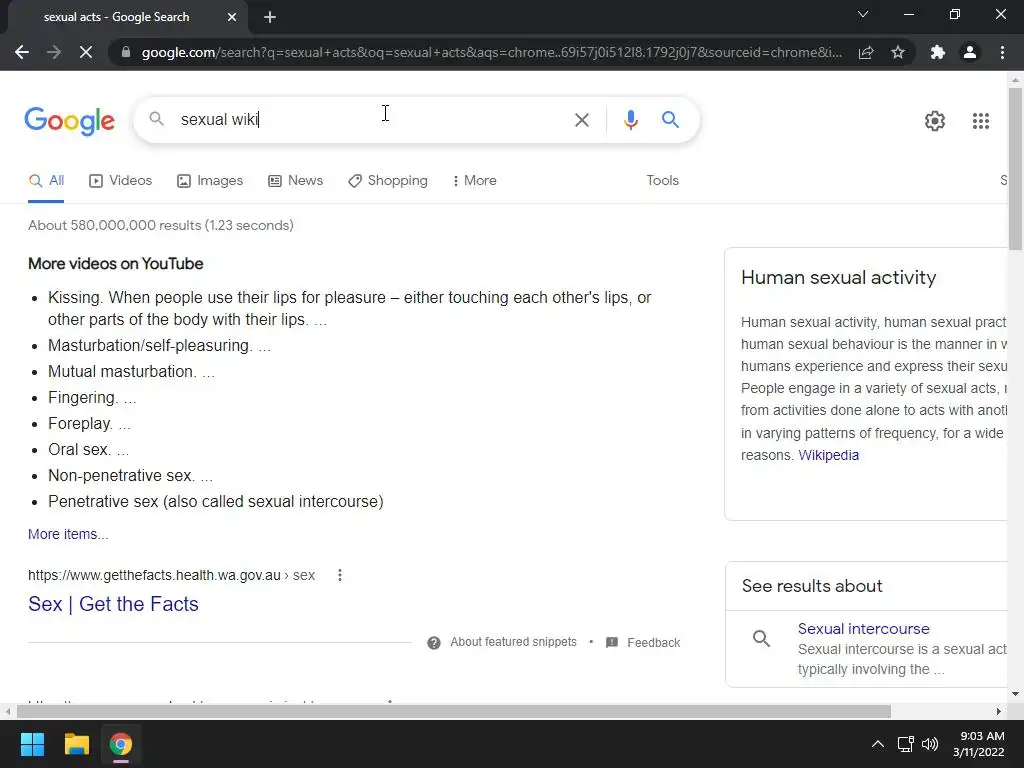The width and height of the screenshot is (1024, 768).
Task: Open the Chrome profile avatar icon
Action: 970,52
